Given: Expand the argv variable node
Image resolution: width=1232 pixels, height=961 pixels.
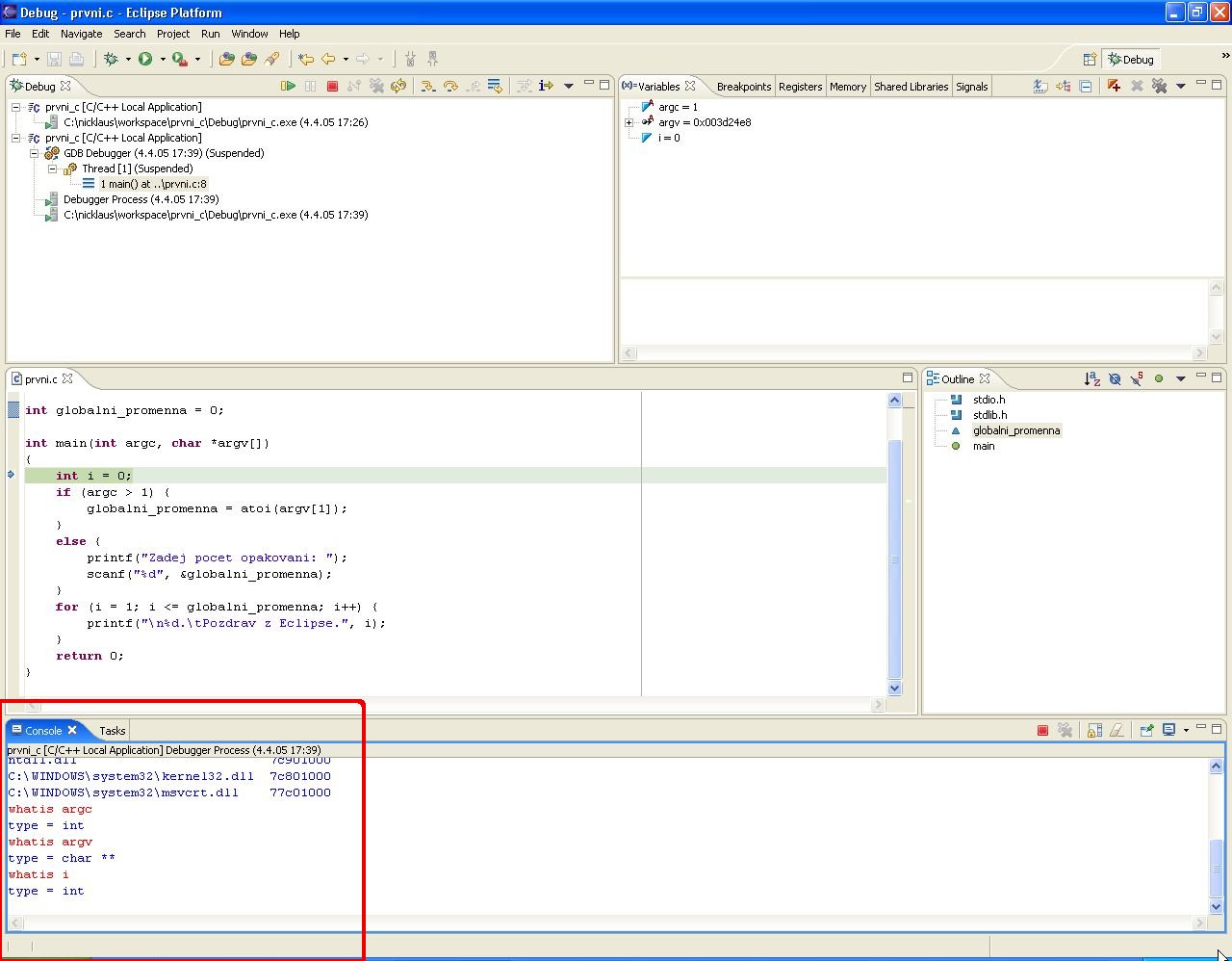Looking at the screenshot, I should tap(629, 122).
